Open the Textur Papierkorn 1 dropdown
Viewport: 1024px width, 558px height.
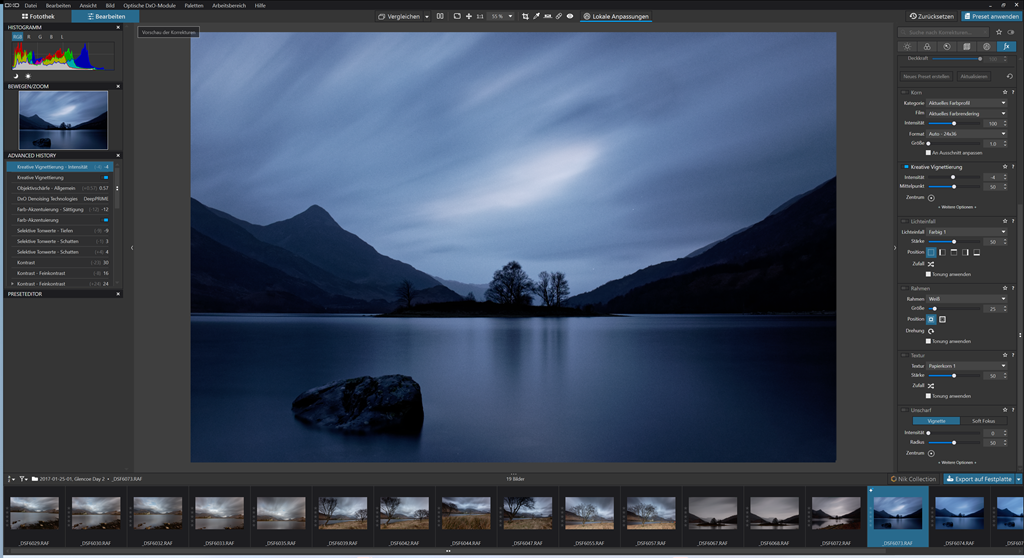(x=966, y=366)
